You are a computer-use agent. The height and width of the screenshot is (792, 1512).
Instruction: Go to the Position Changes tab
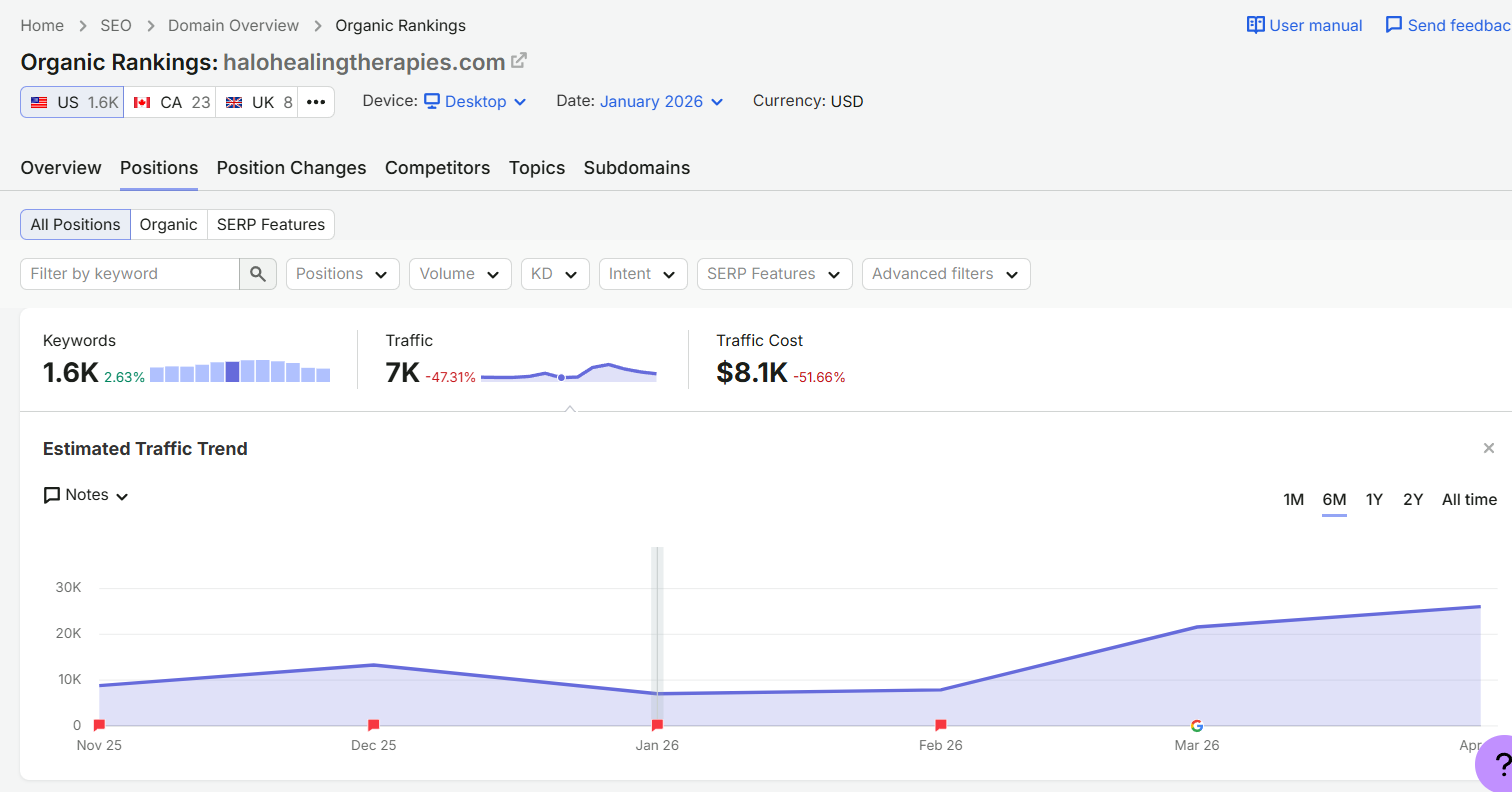[291, 168]
